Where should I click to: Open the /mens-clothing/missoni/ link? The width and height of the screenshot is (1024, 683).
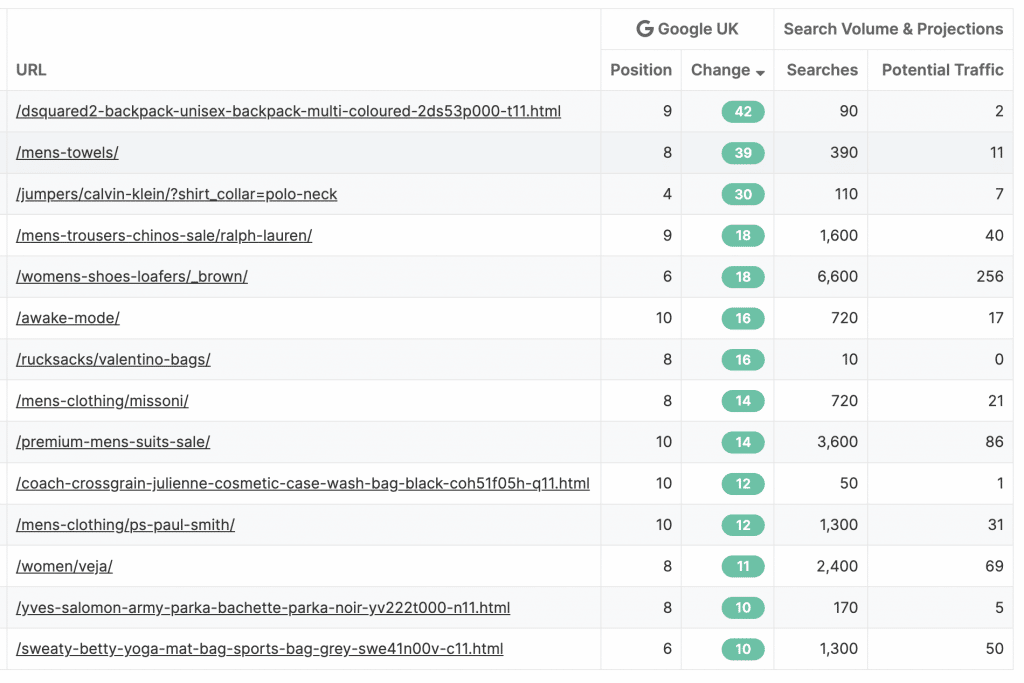point(102,401)
